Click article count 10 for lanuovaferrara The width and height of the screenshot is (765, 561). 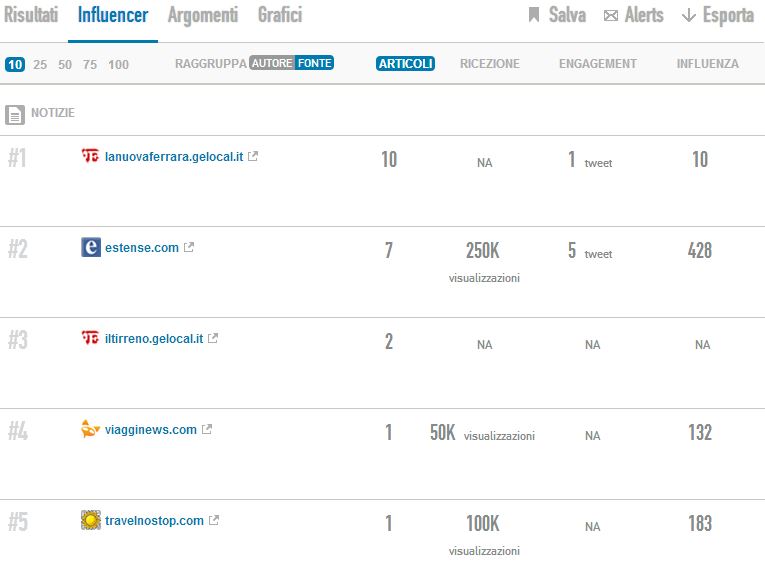click(389, 160)
